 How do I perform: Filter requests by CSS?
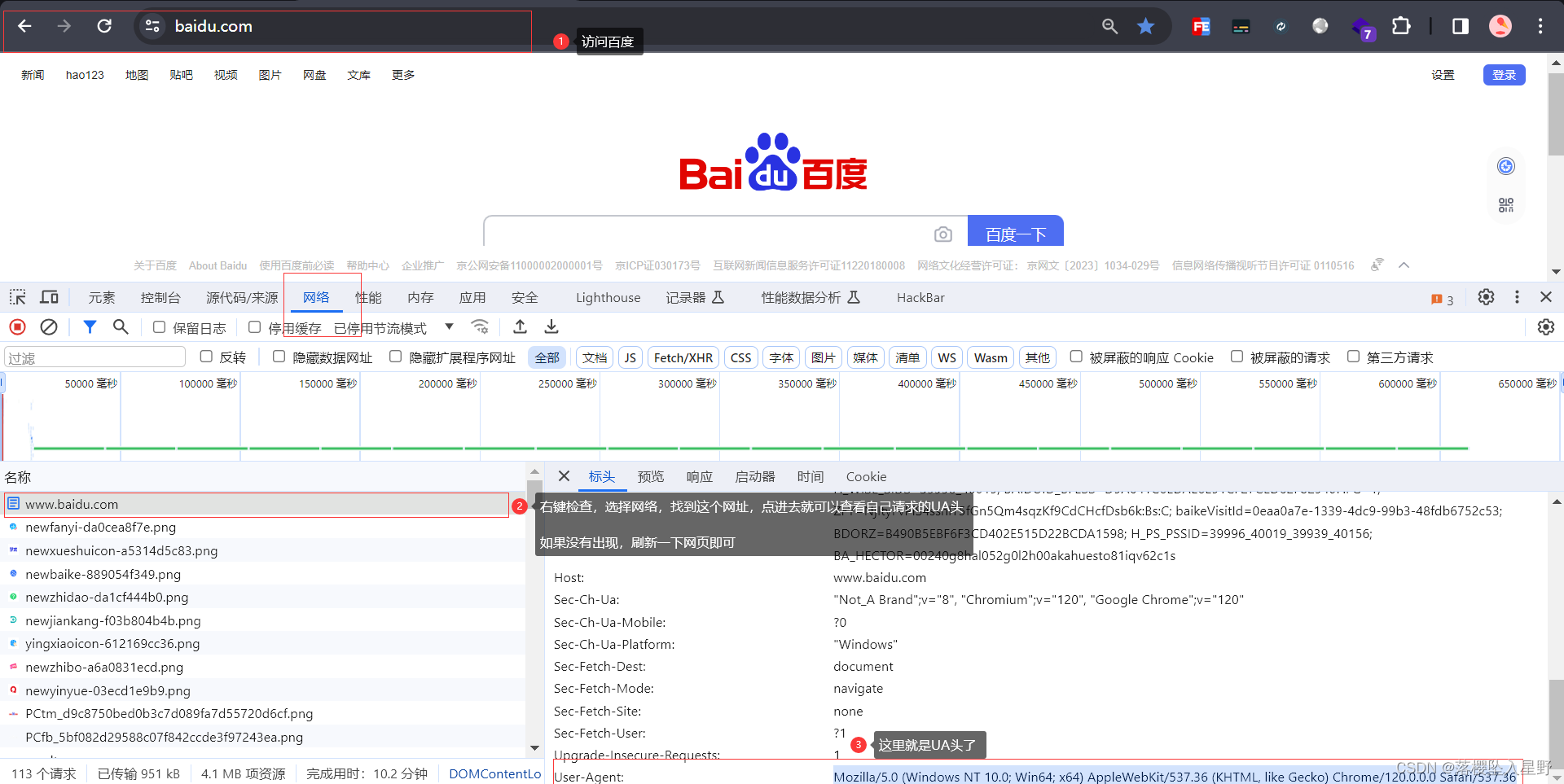coord(740,357)
